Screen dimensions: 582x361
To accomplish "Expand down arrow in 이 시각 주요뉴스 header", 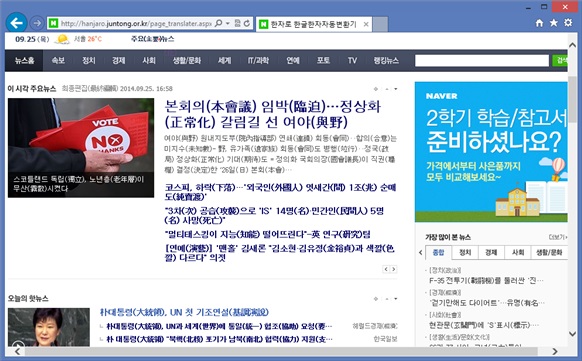I will 396,89.
